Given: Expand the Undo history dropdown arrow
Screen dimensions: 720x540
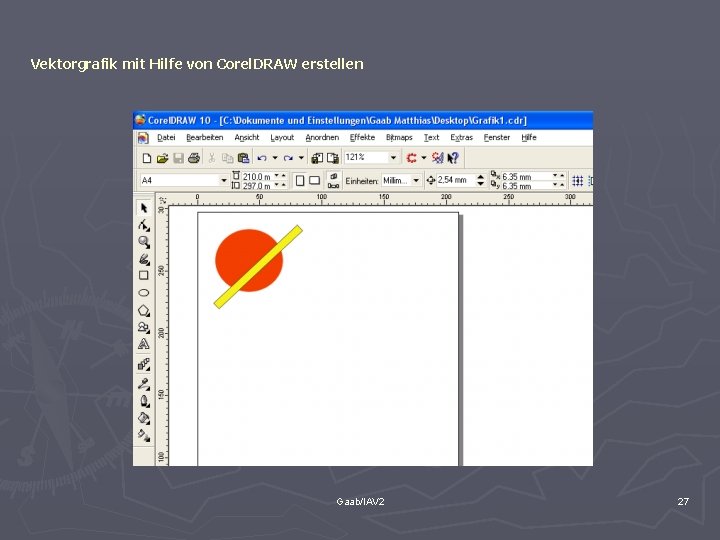Looking at the screenshot, I should click(275, 158).
